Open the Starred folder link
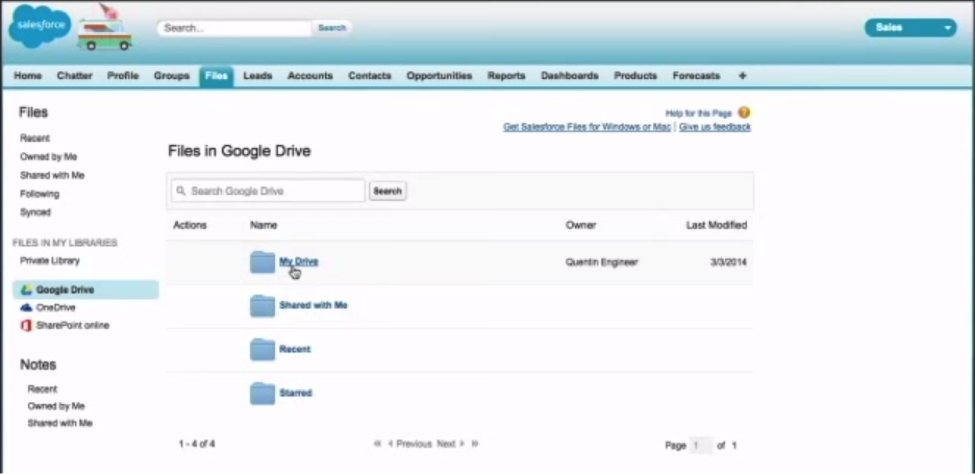 coord(295,393)
